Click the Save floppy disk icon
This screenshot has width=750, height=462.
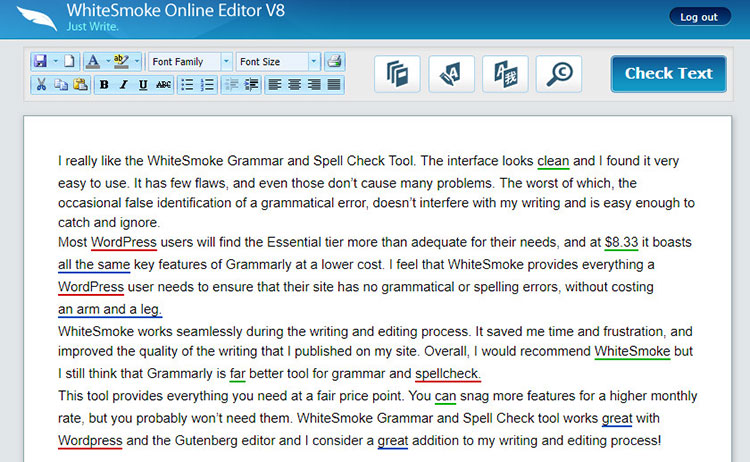point(41,61)
